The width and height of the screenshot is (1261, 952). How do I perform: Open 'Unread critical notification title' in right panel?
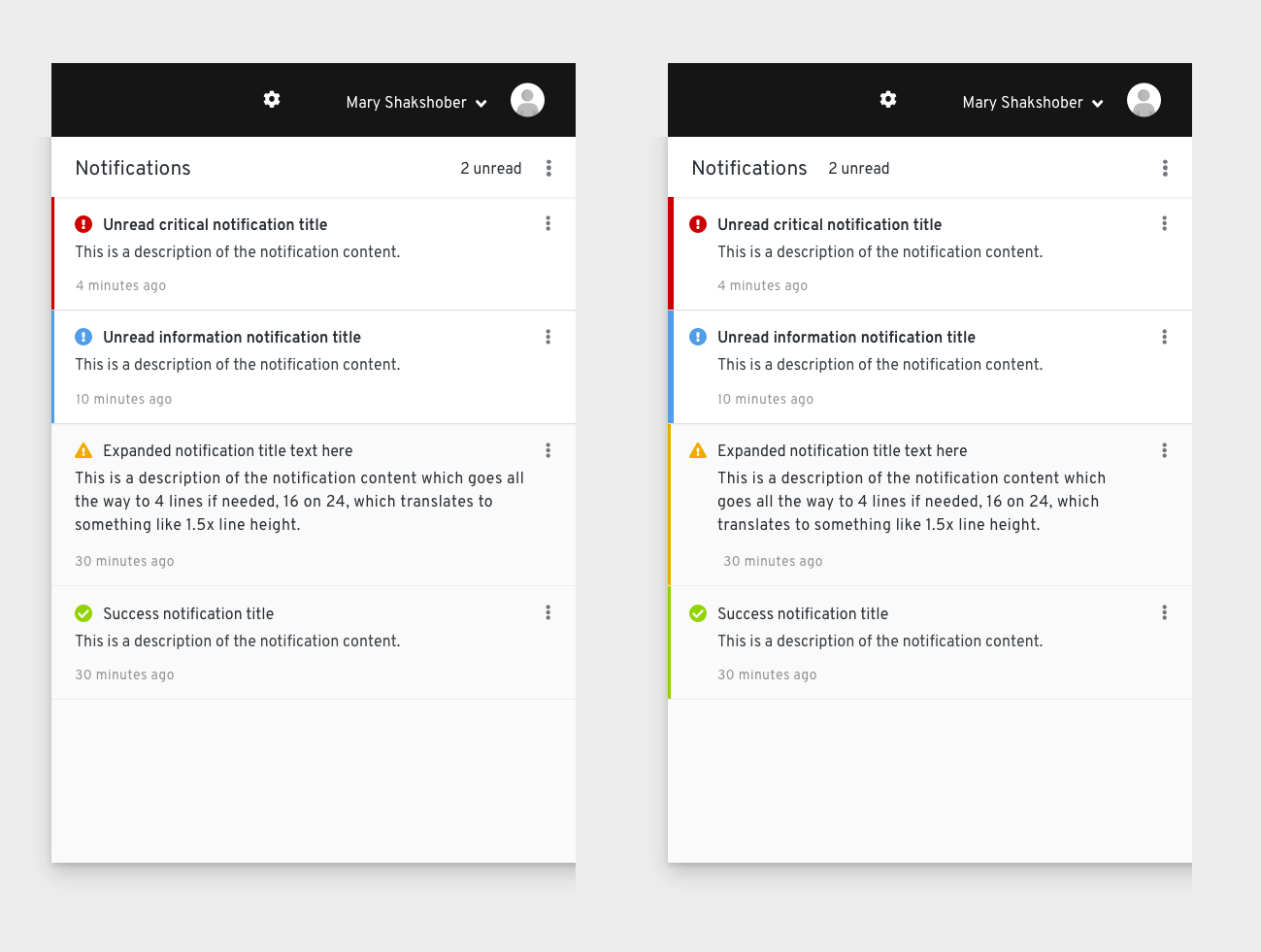(x=830, y=224)
